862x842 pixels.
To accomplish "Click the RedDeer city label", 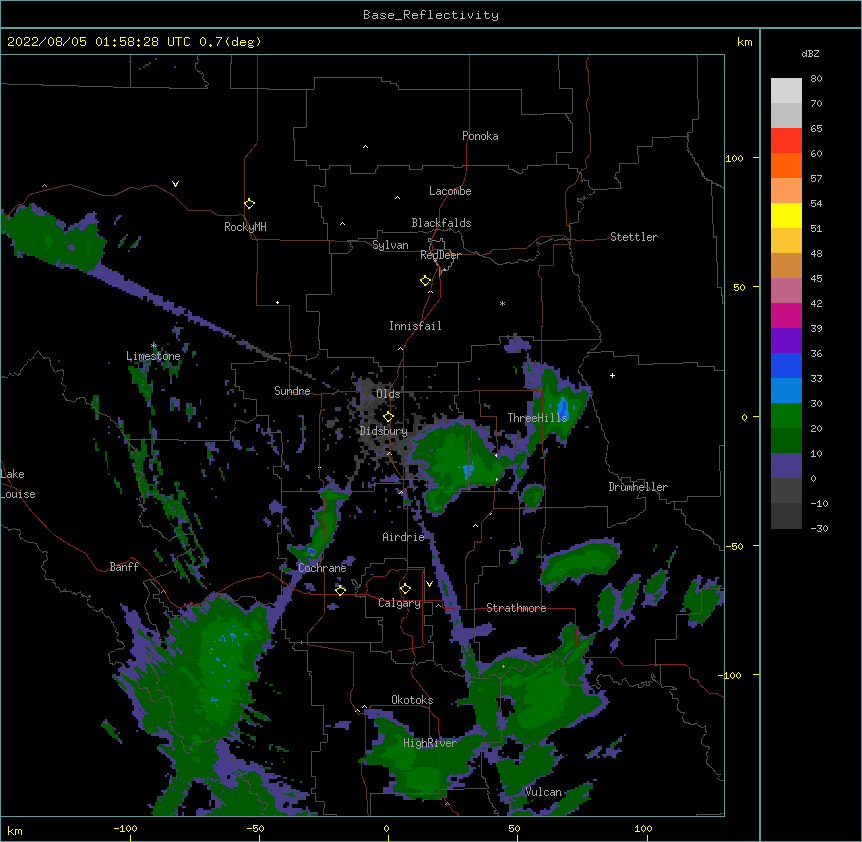I will (440, 255).
